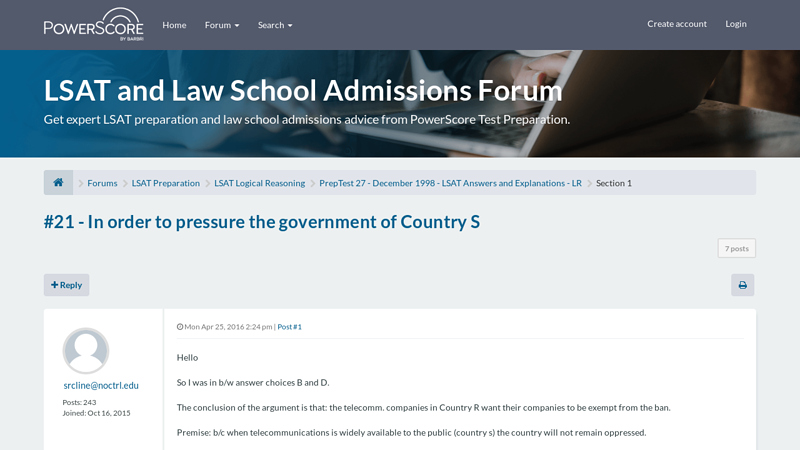800x450 pixels.
Task: Click the clock icon beside the post date
Action: pos(180,327)
